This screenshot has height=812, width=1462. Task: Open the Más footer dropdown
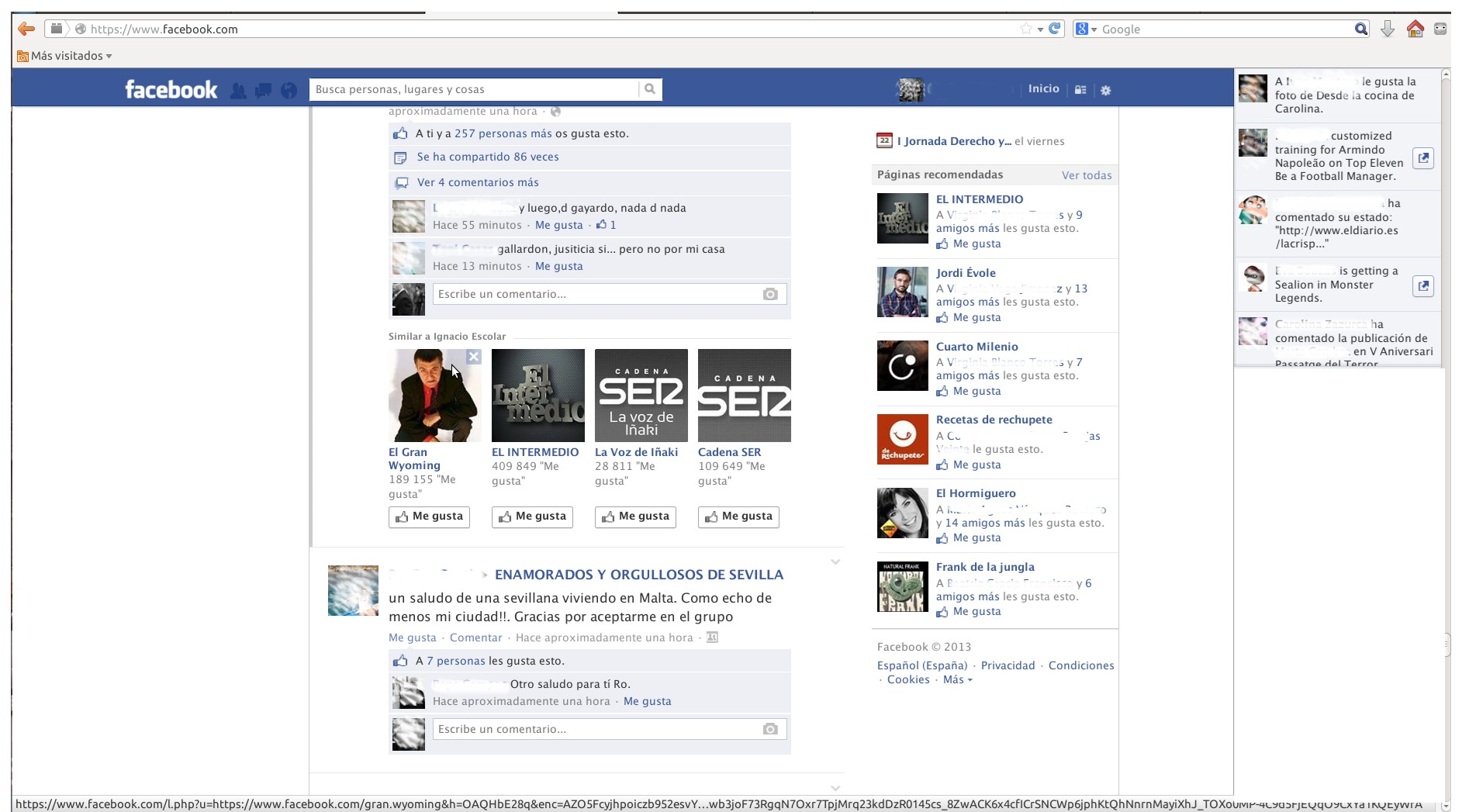[x=957, y=679]
